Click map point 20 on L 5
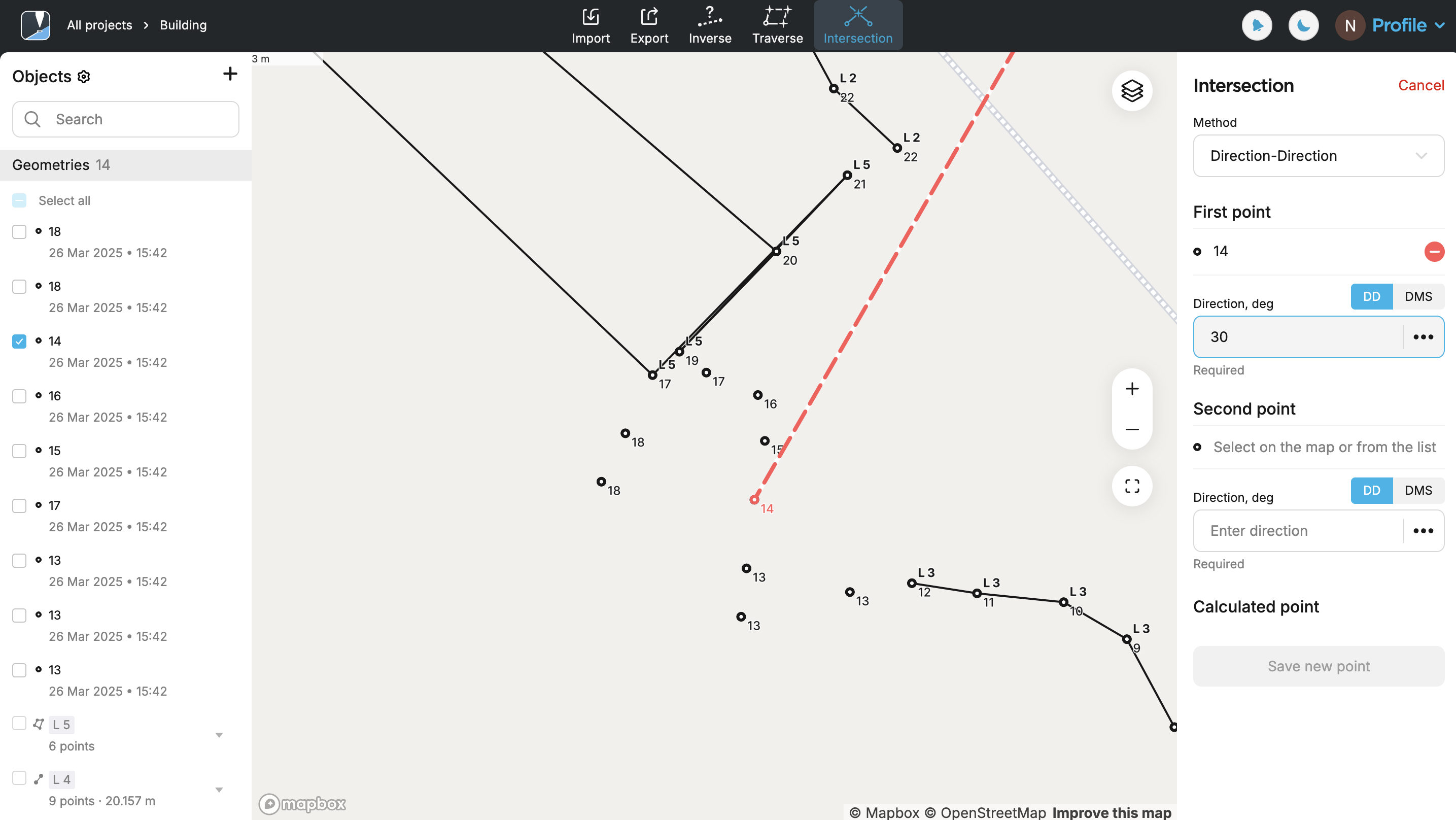 (776, 251)
